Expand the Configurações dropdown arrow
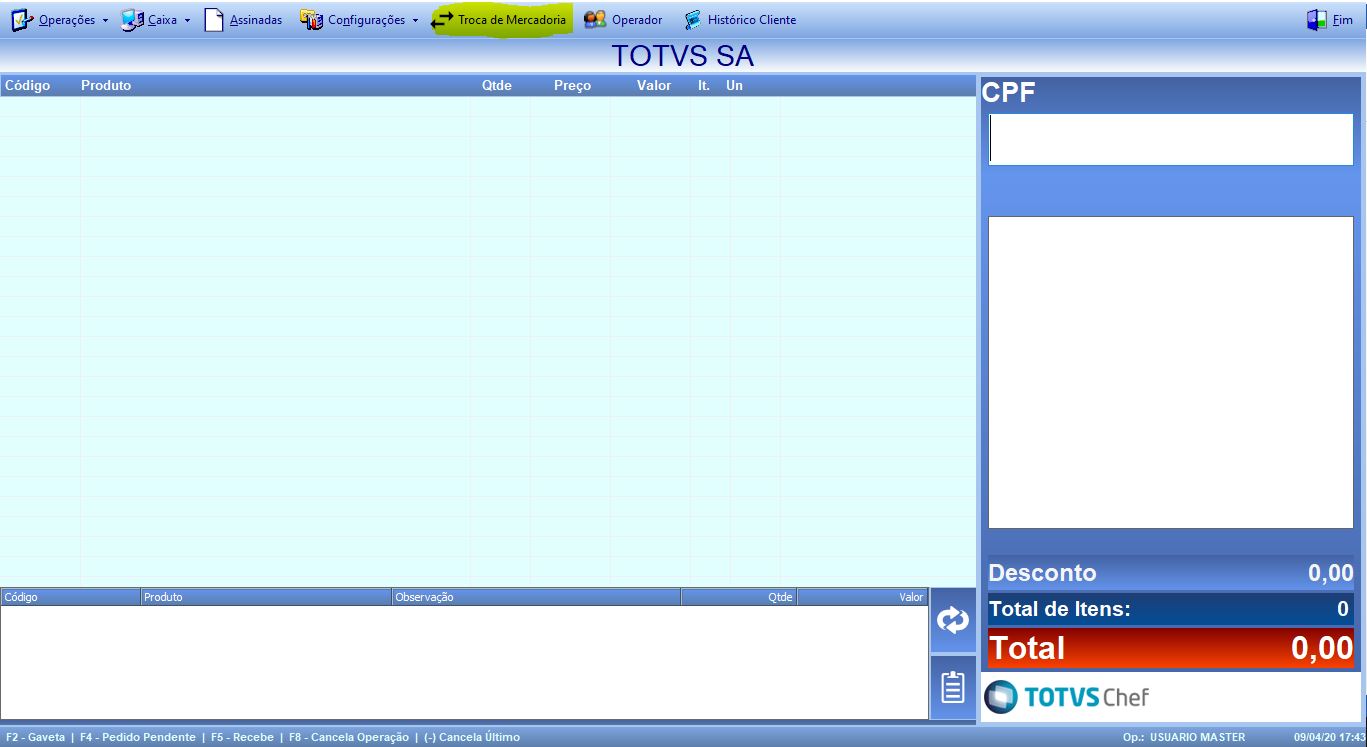 point(415,21)
